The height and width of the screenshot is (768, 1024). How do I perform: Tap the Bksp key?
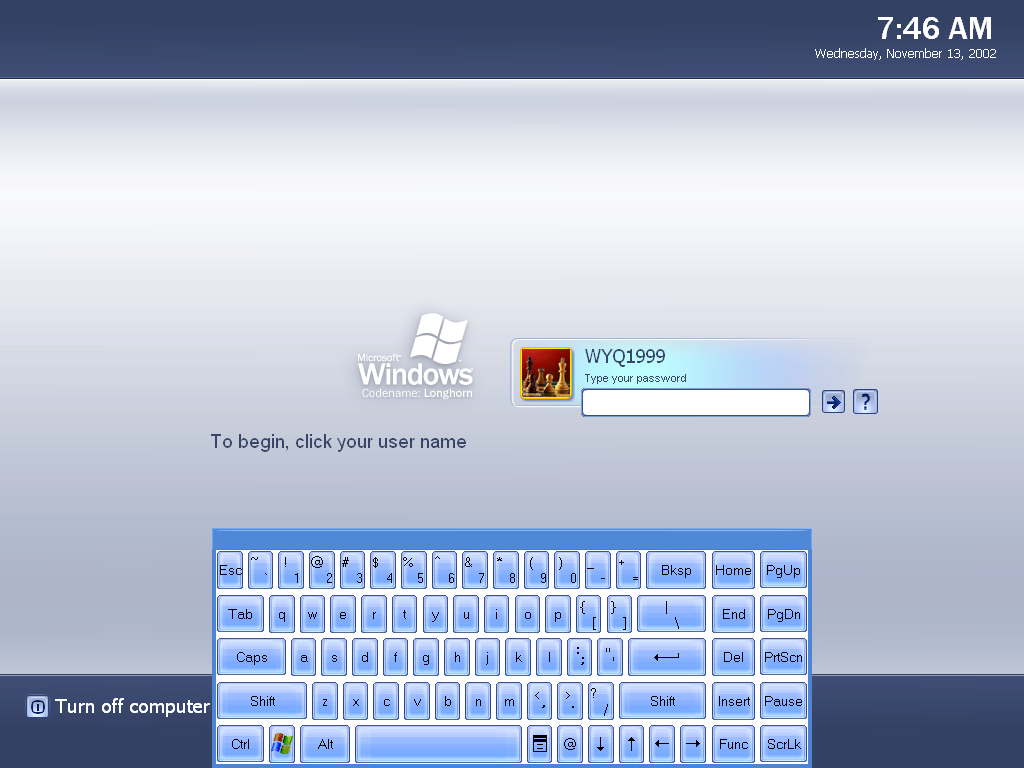point(676,570)
